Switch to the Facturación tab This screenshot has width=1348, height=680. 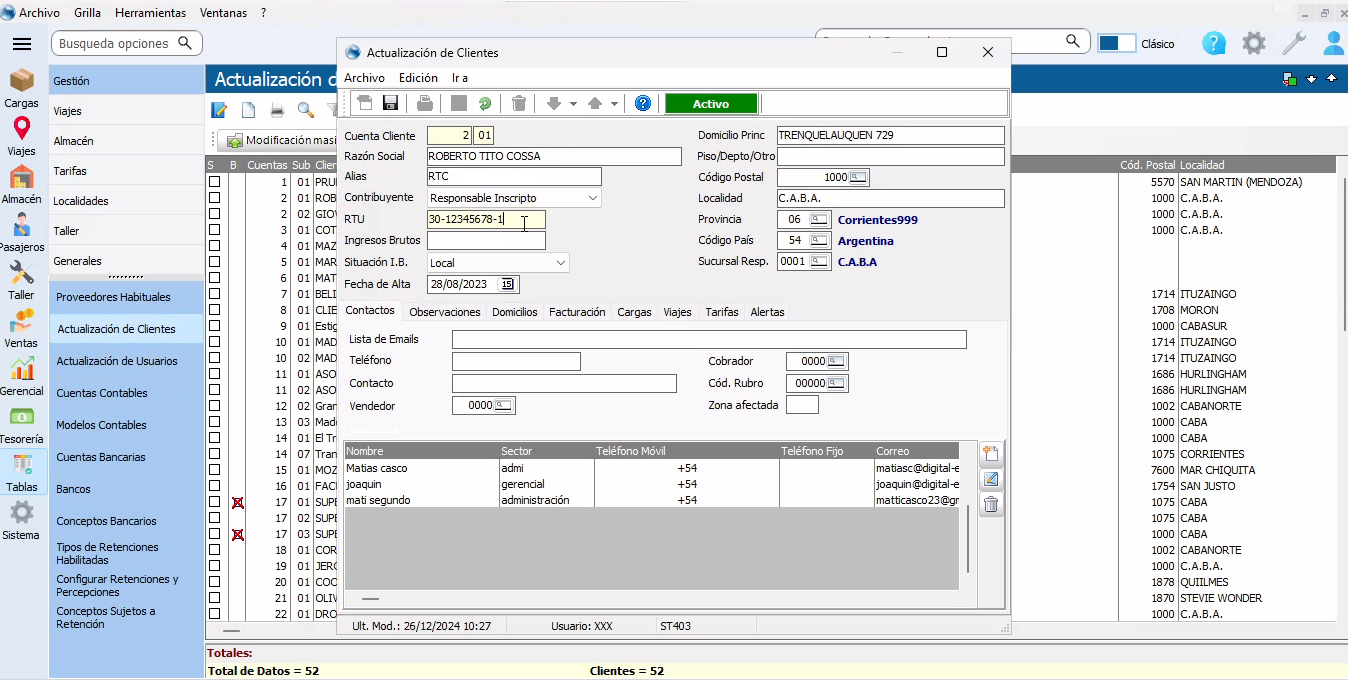[x=577, y=312]
